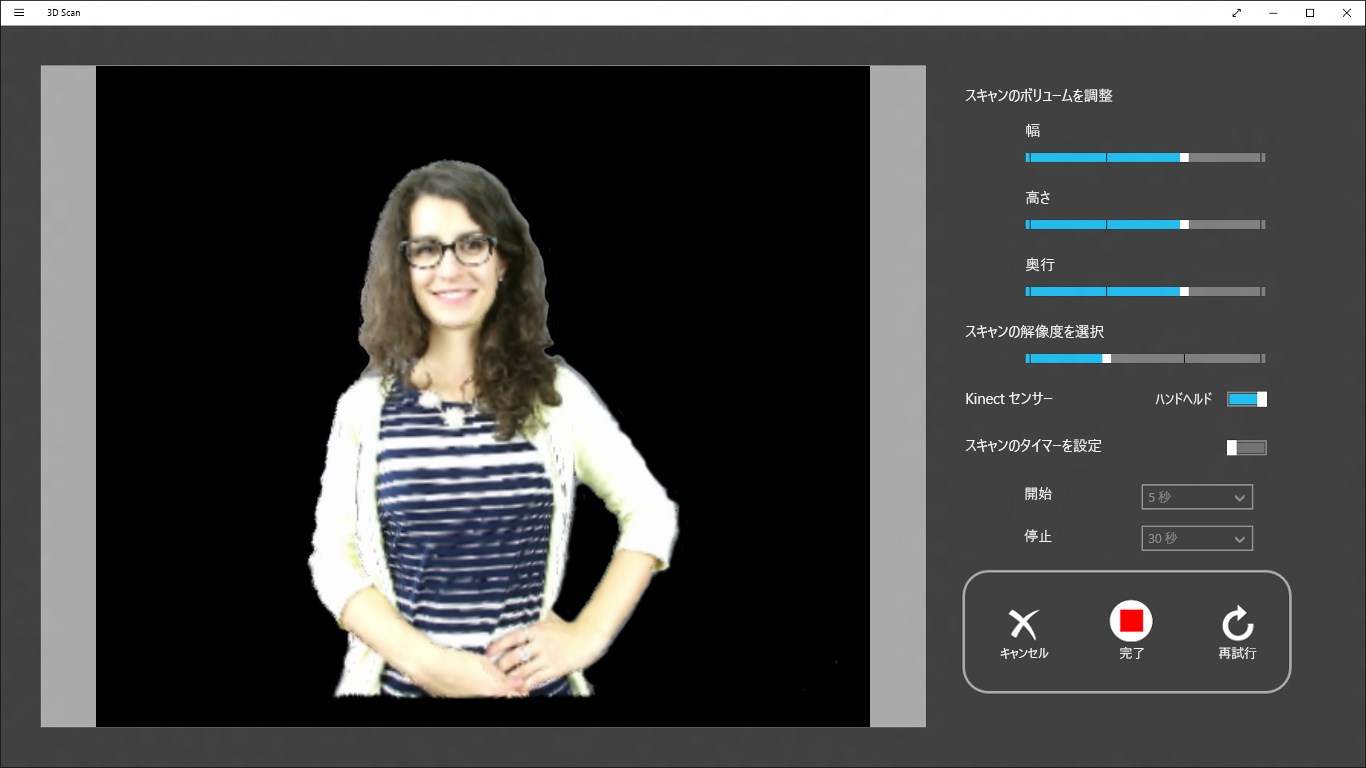Click the red stop icon to finish scanning
Screen dimensions: 1366x768
point(1130,620)
